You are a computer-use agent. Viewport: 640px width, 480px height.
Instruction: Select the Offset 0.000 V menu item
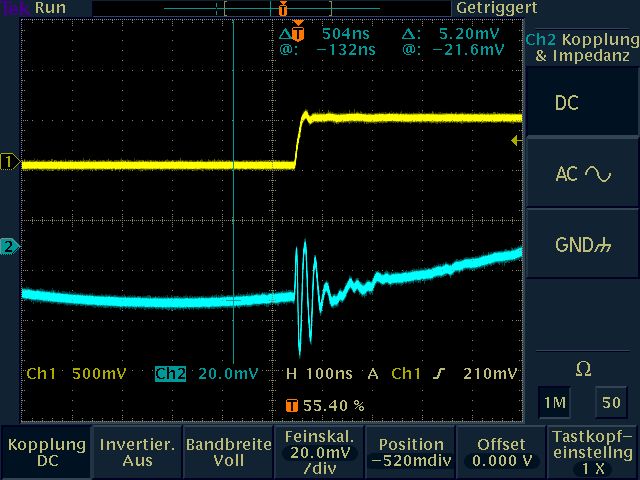pos(501,452)
